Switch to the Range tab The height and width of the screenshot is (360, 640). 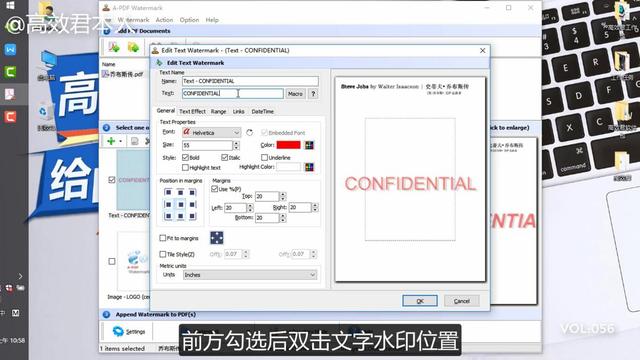[x=218, y=111]
